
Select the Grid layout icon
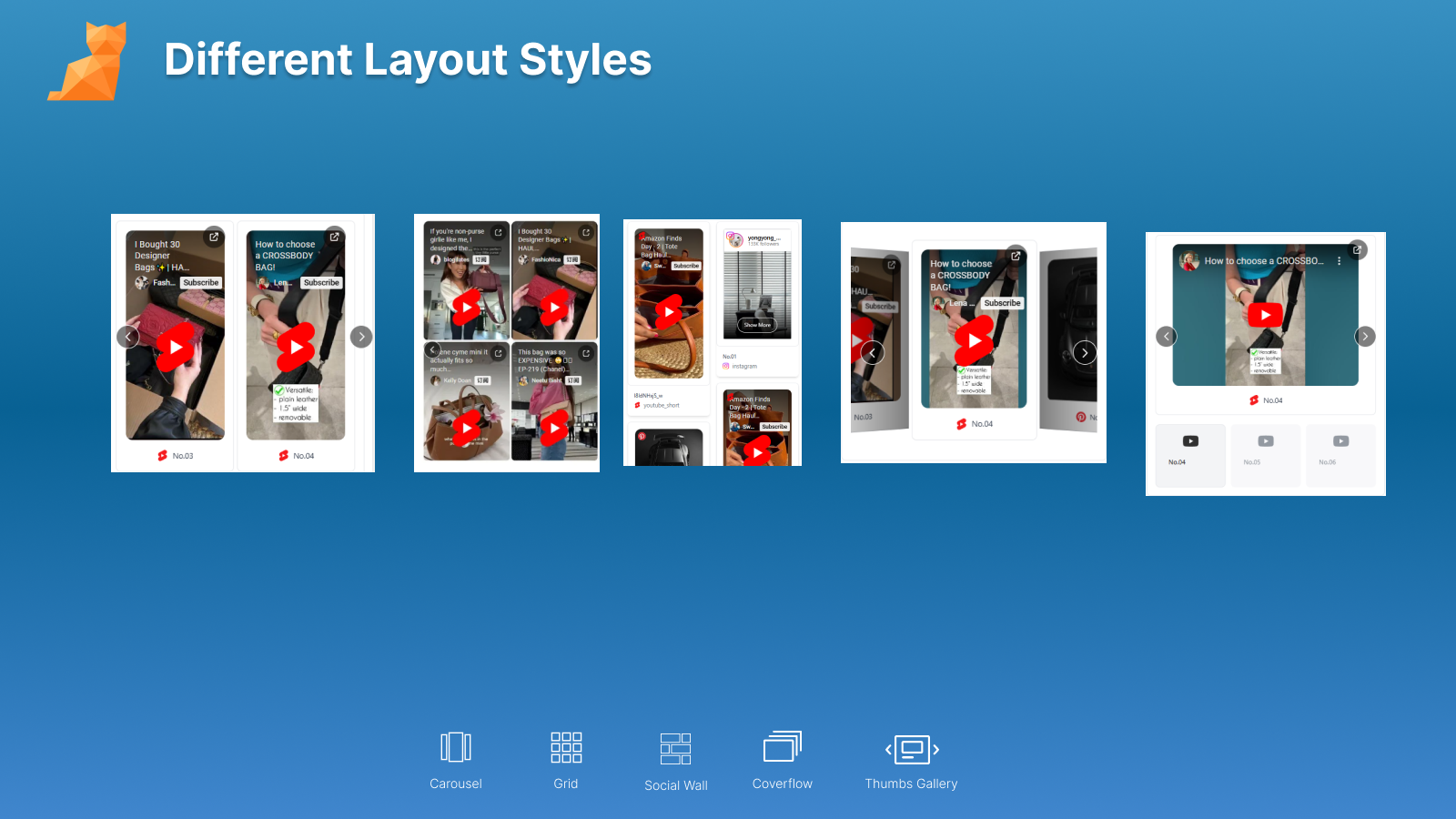pyautogui.click(x=566, y=746)
